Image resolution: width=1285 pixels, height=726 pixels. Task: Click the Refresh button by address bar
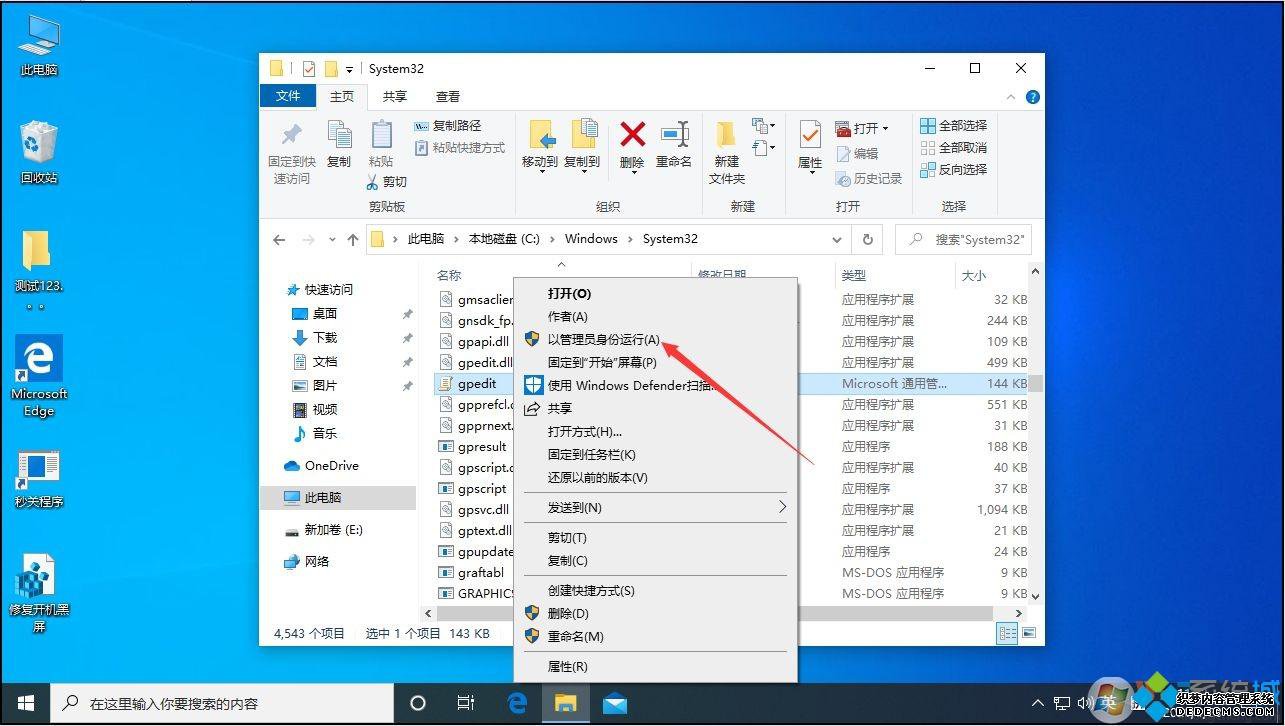(868, 240)
